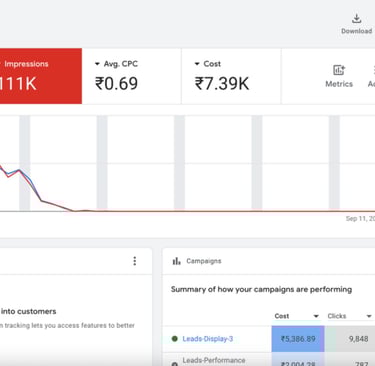
Task: Open the Cost column dropdown in Campaigns table
Action: click(316, 316)
